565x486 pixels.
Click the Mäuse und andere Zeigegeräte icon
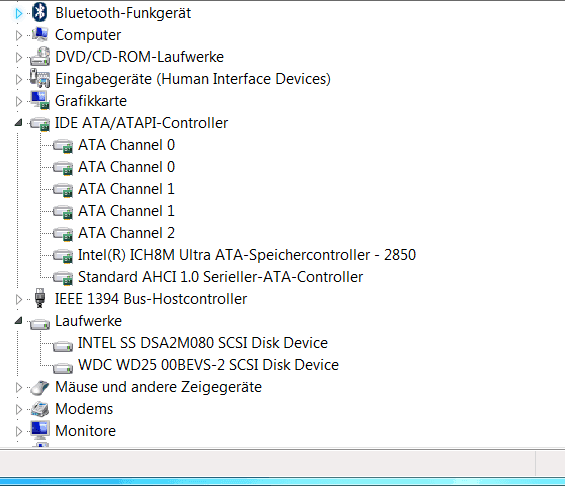click(40, 387)
